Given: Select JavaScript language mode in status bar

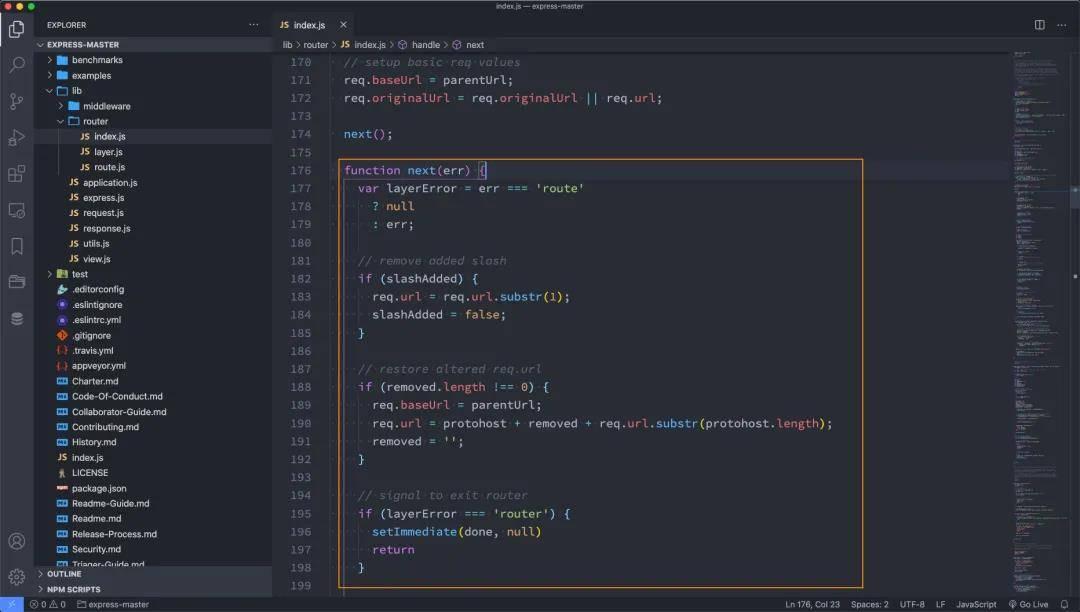Looking at the screenshot, I should tap(976, 604).
